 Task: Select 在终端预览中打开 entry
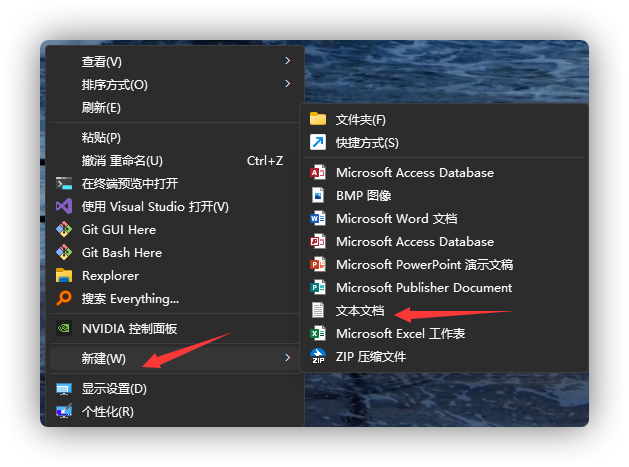click(174, 183)
